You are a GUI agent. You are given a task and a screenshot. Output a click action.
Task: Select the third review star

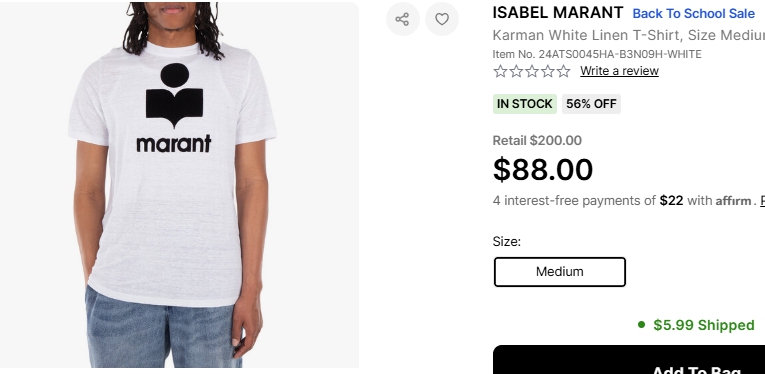coord(532,71)
